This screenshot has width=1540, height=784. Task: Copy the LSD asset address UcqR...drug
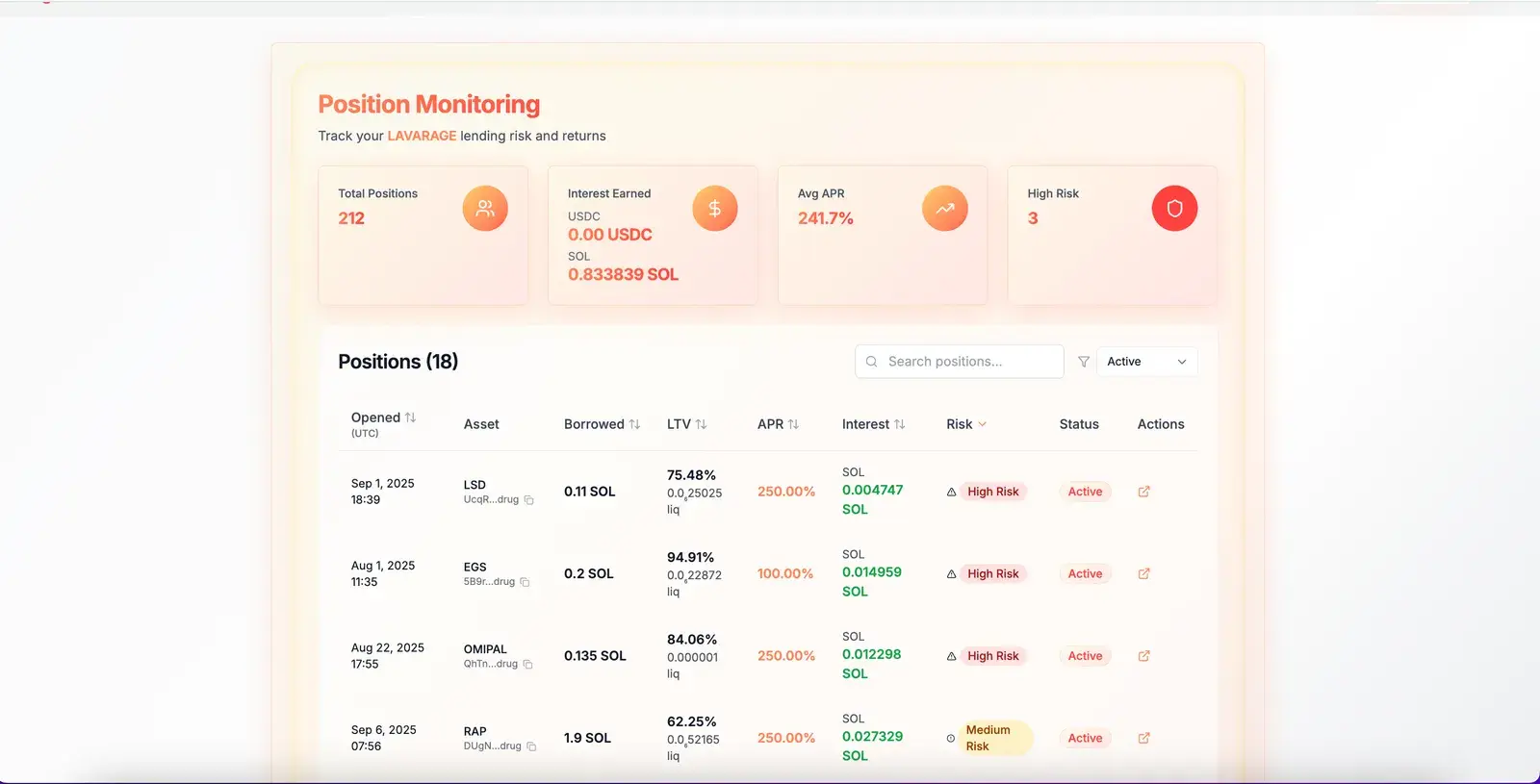coord(528,500)
